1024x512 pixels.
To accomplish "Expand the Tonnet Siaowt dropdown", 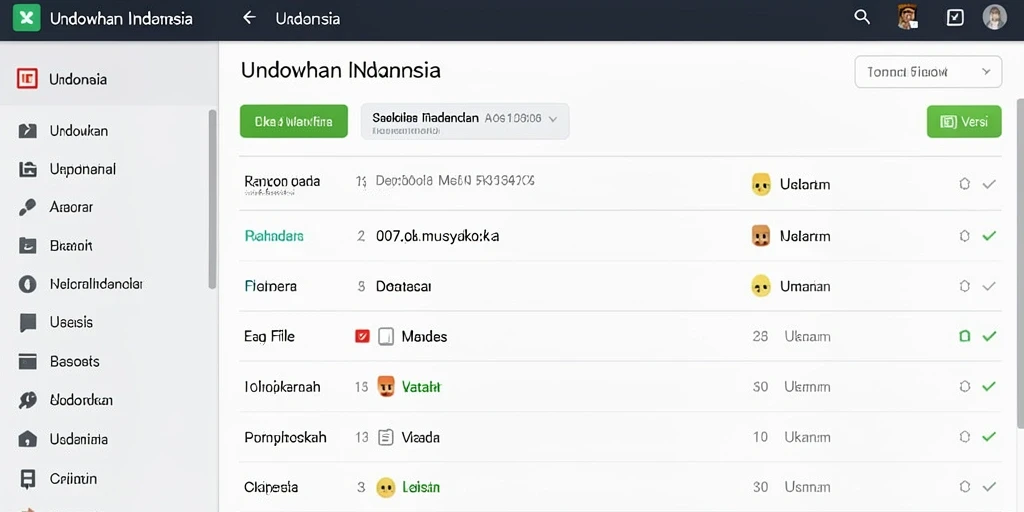I will [x=928, y=72].
